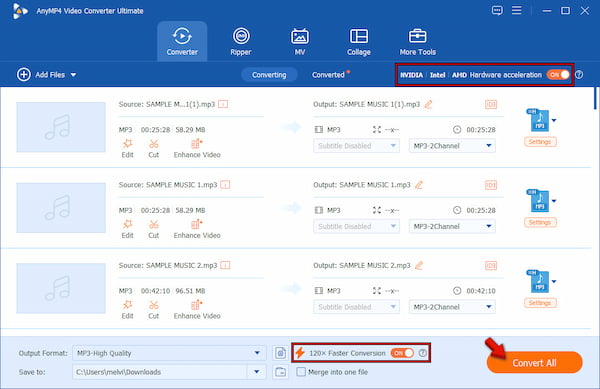Cut the SAMPLE MUSIC 1.mp3 file

click(x=153, y=229)
